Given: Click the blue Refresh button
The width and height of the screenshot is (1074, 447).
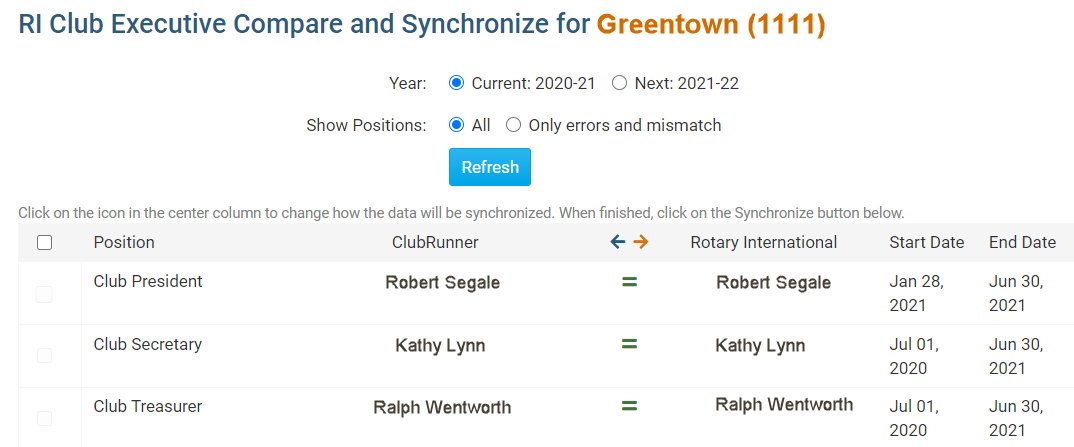Looking at the screenshot, I should pos(490,167).
